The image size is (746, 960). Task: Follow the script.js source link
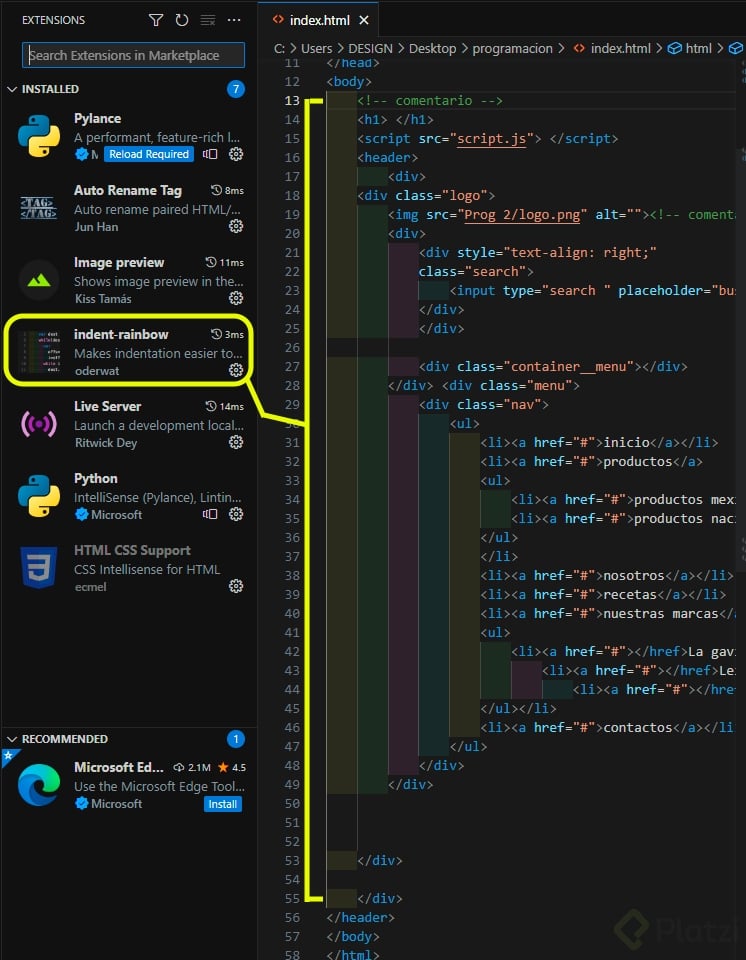[x=491, y=139]
